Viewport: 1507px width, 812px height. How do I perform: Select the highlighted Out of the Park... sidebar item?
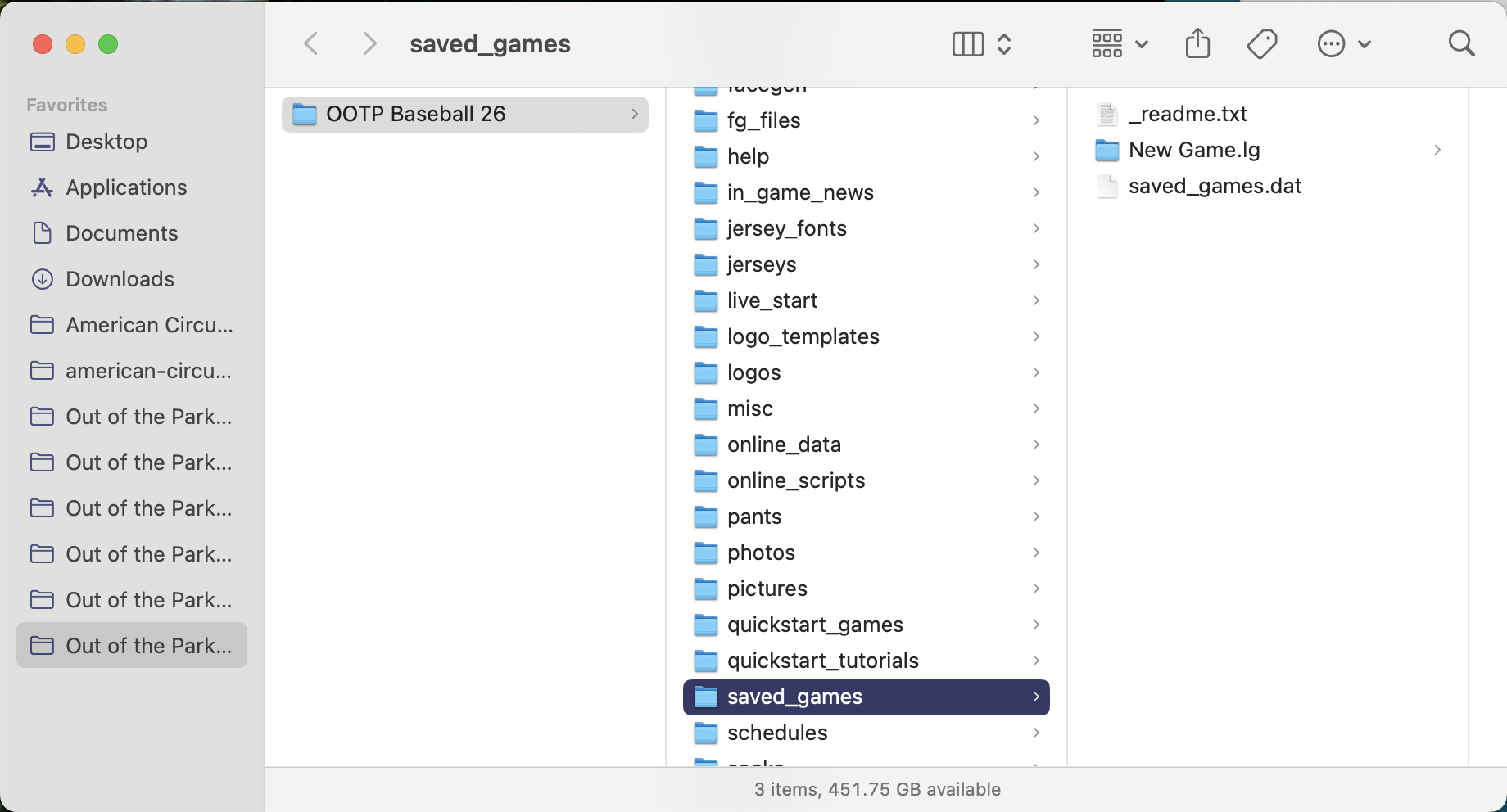[x=132, y=645]
